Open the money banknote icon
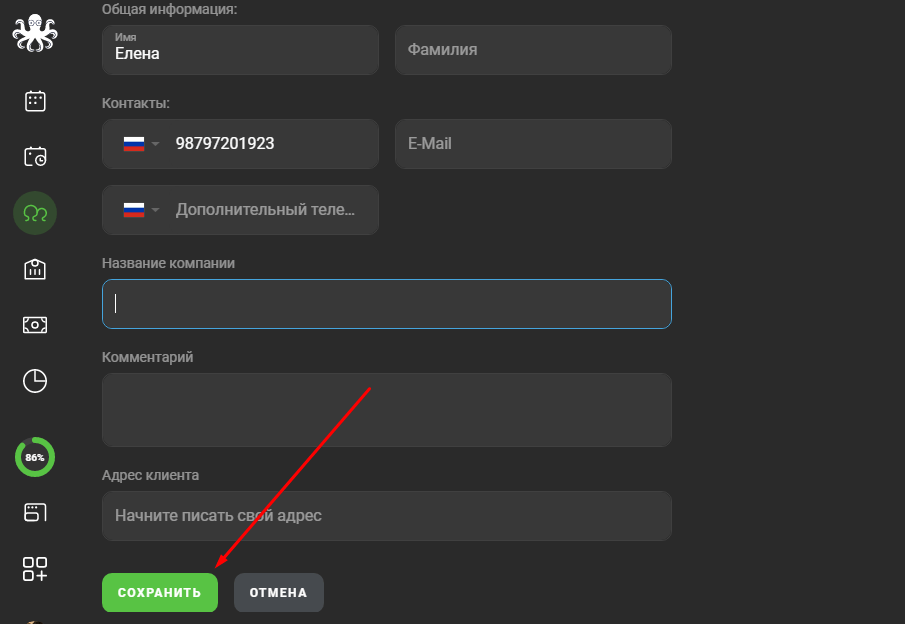Image resolution: width=905 pixels, height=624 pixels. coord(35,325)
